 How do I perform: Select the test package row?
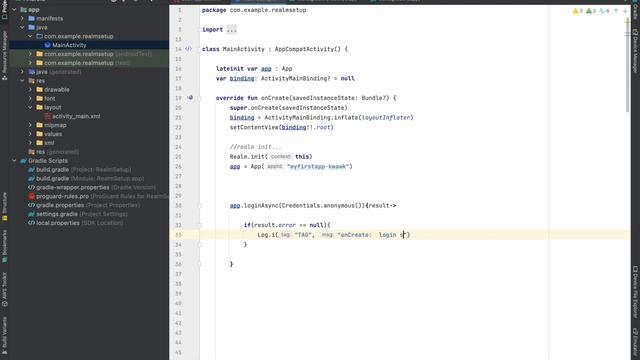[x=89, y=63]
